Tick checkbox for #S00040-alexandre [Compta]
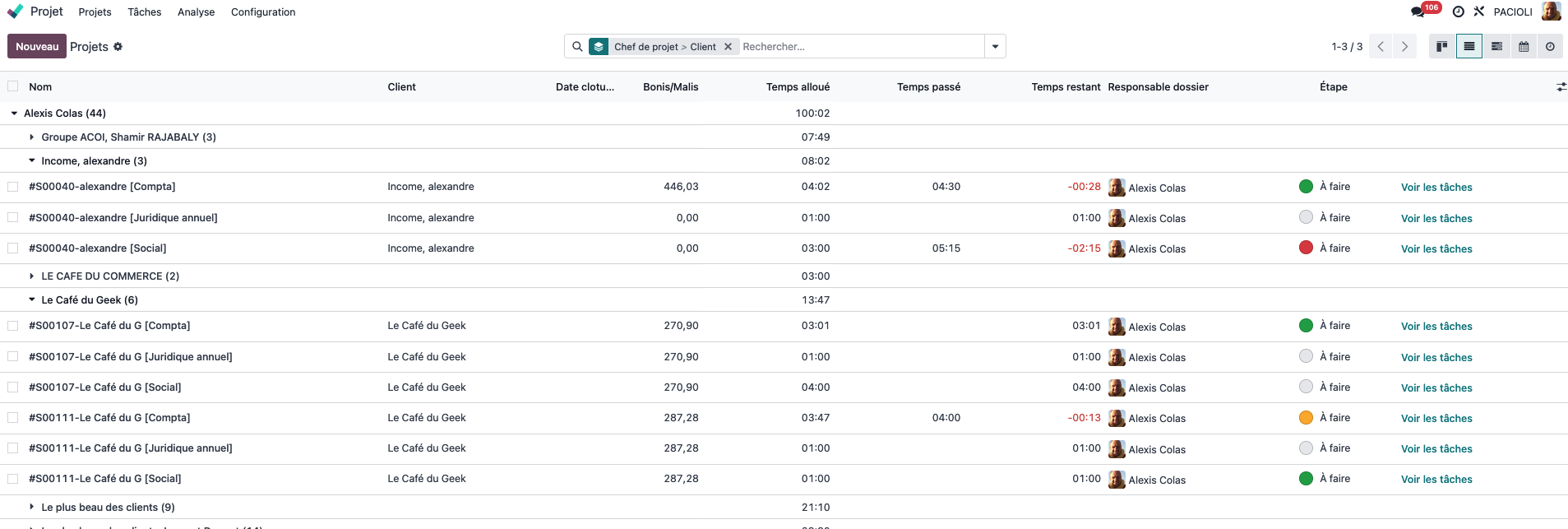1568x529 pixels. [x=13, y=187]
